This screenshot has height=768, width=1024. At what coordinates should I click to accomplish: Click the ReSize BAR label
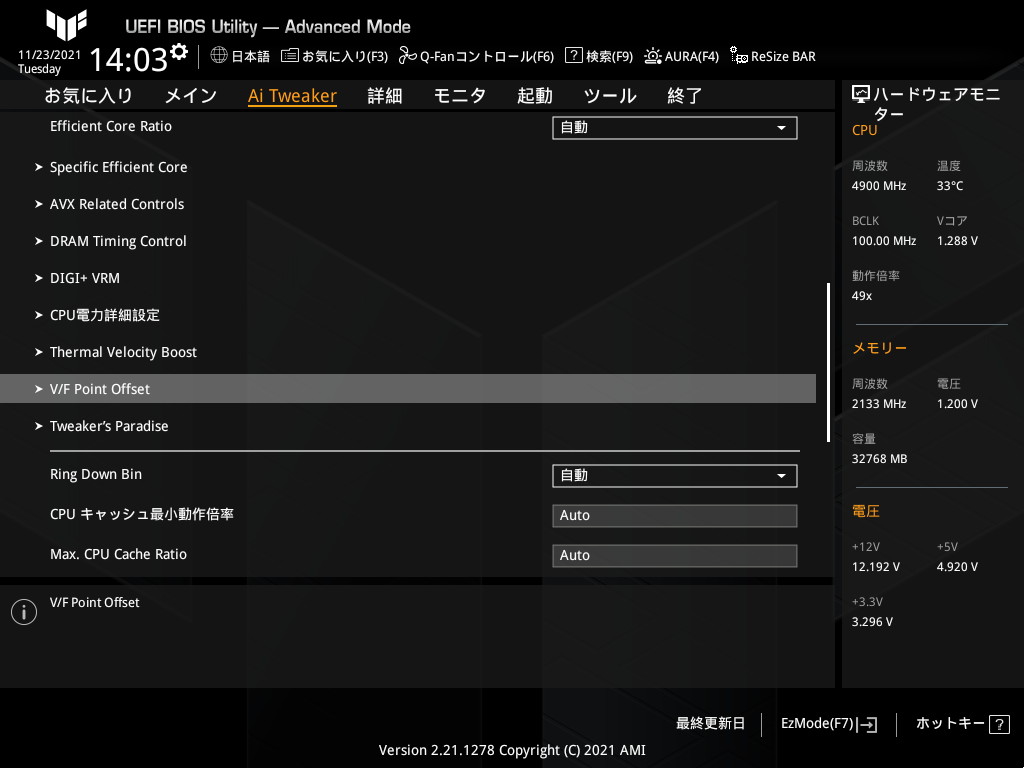783,57
